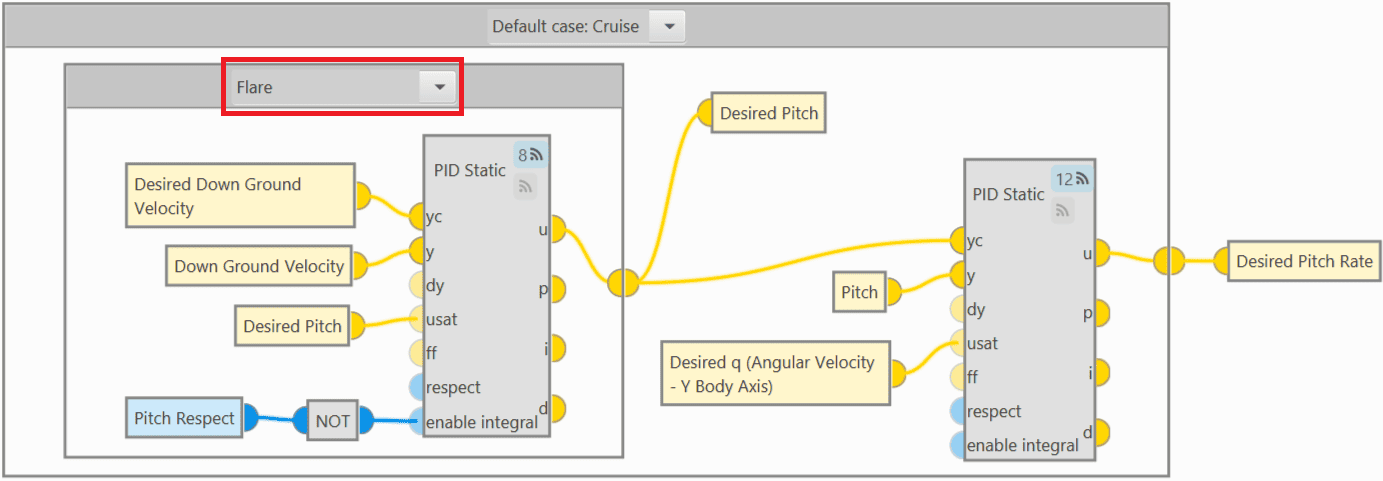Click the grey signal icon under badge 12
This screenshot has height=481, width=1383.
click(x=1064, y=209)
